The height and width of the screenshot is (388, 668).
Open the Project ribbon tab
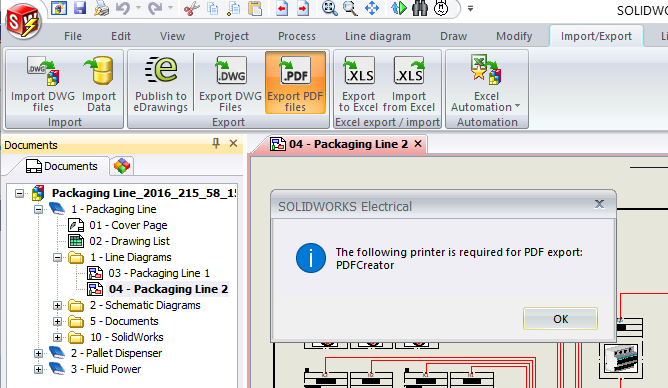click(x=231, y=36)
